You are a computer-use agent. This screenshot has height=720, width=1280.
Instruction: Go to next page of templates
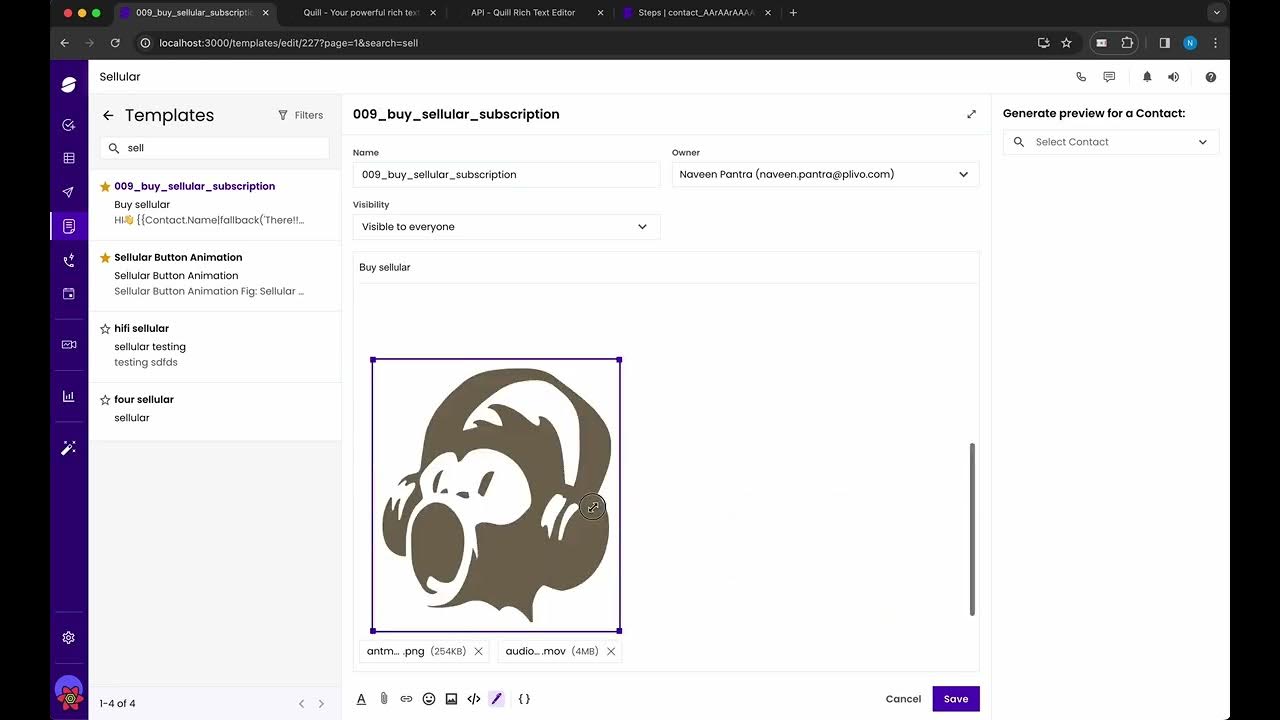pyautogui.click(x=321, y=704)
